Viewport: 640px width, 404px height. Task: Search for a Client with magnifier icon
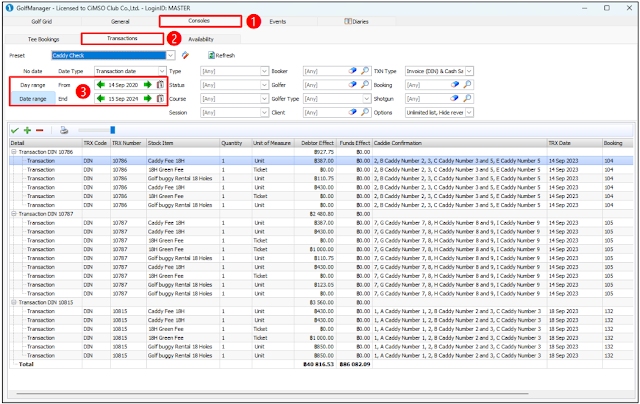[365, 112]
